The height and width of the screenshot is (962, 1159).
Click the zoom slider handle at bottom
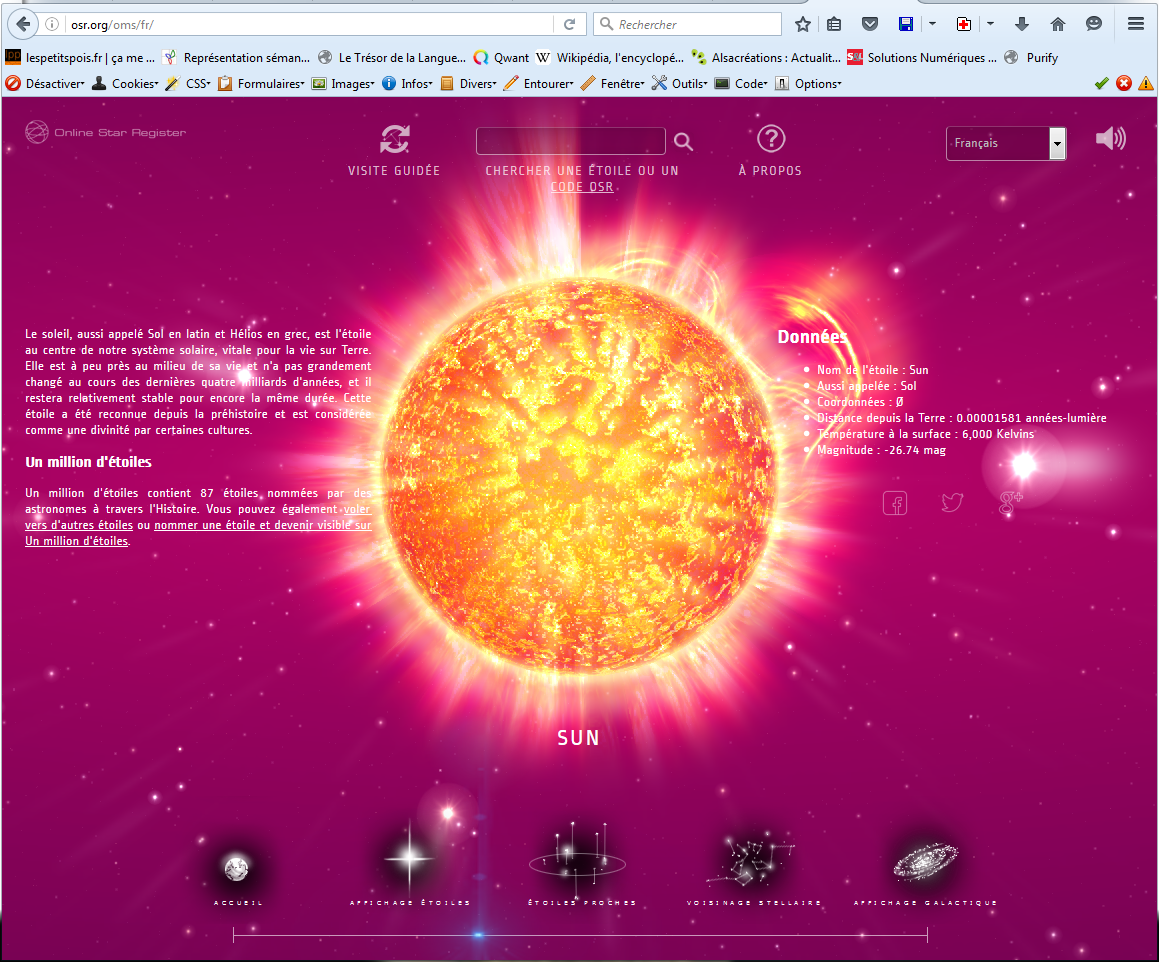[x=478, y=935]
